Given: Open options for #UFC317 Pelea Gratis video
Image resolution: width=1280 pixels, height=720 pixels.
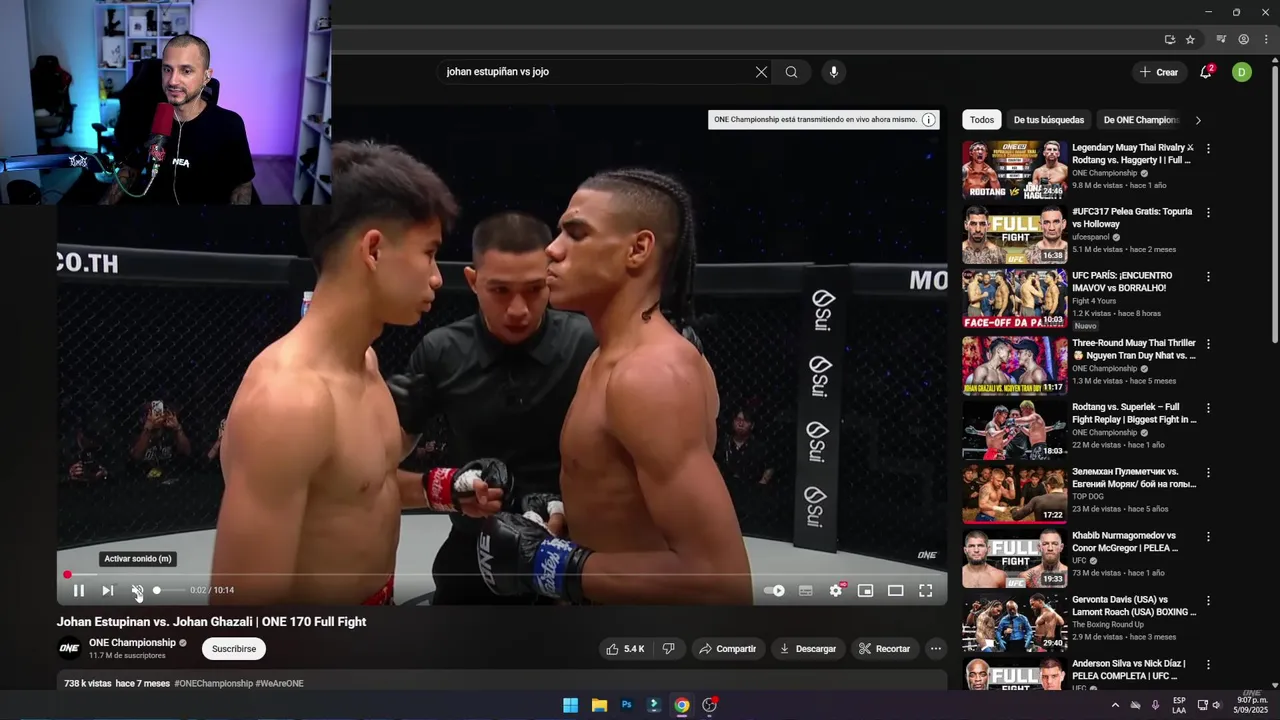Looking at the screenshot, I should click(x=1208, y=213).
